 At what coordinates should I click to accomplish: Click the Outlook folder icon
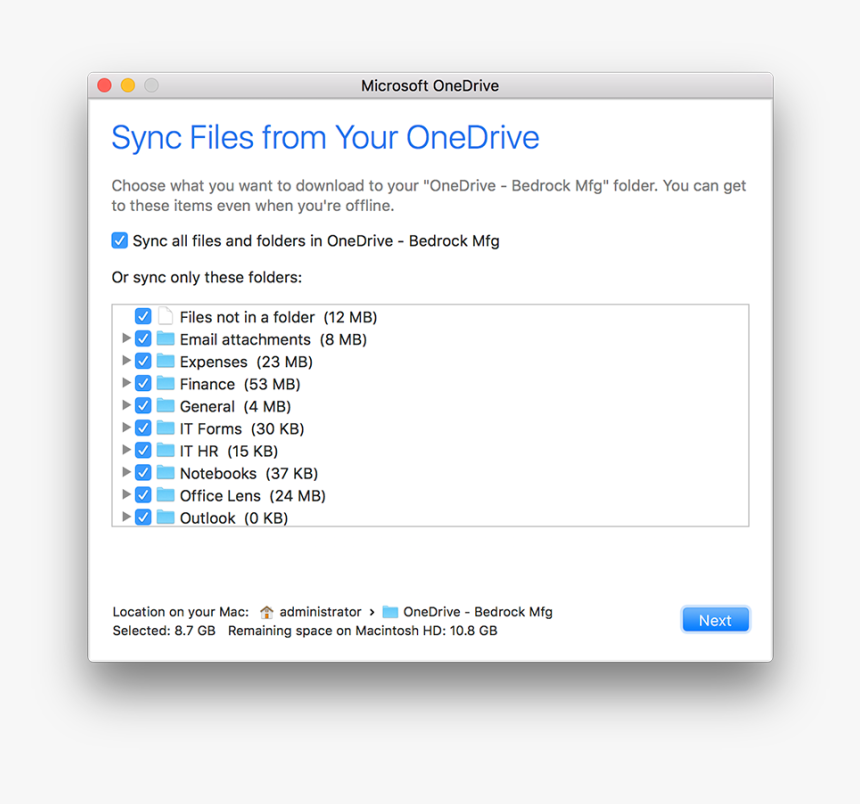[165, 517]
